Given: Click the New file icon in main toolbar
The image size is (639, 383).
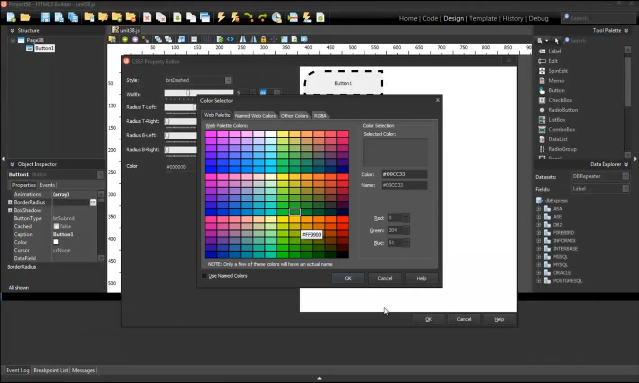Looking at the screenshot, I should [11, 17].
